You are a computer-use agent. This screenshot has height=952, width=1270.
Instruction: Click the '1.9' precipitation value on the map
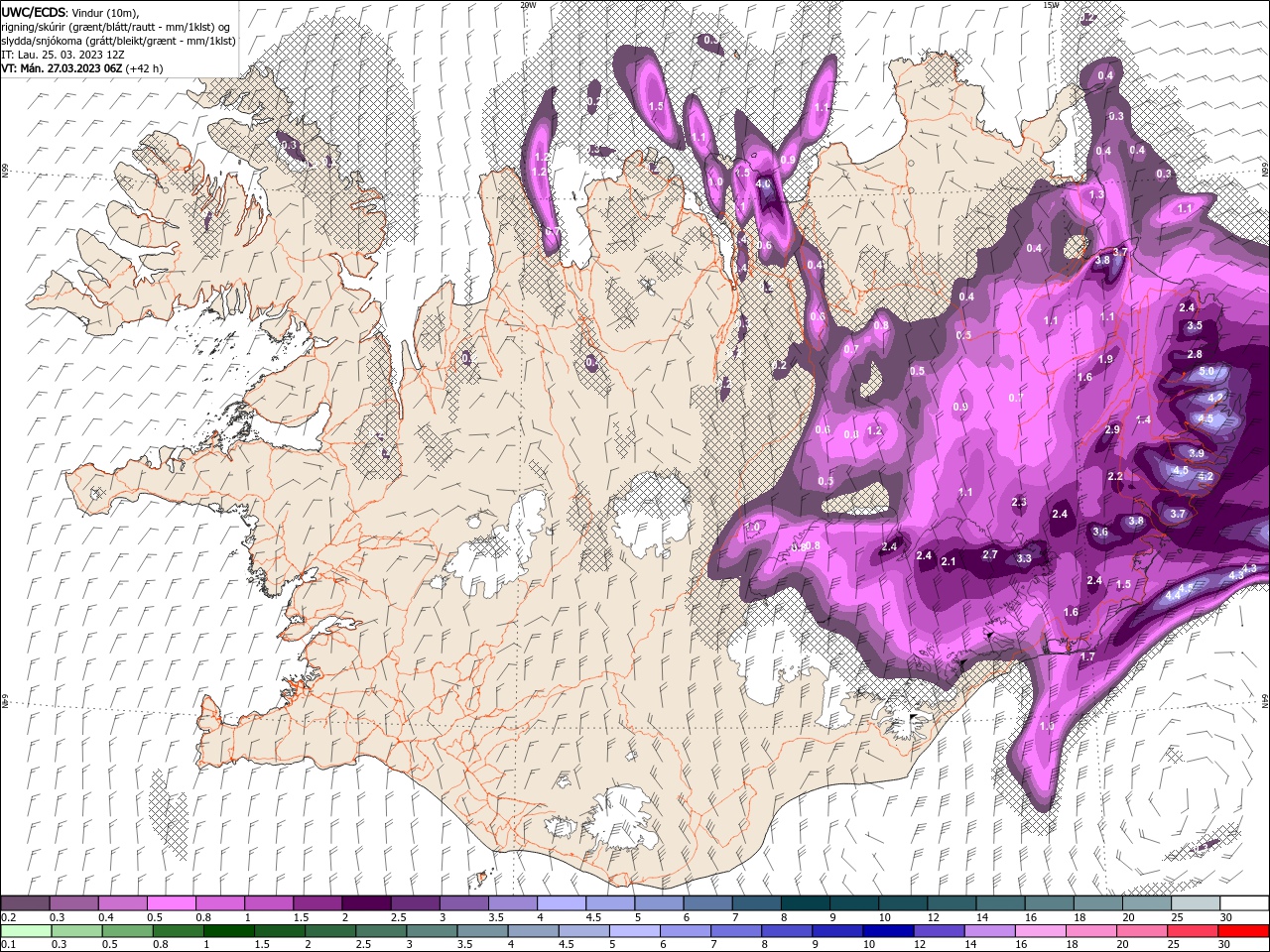click(1105, 359)
